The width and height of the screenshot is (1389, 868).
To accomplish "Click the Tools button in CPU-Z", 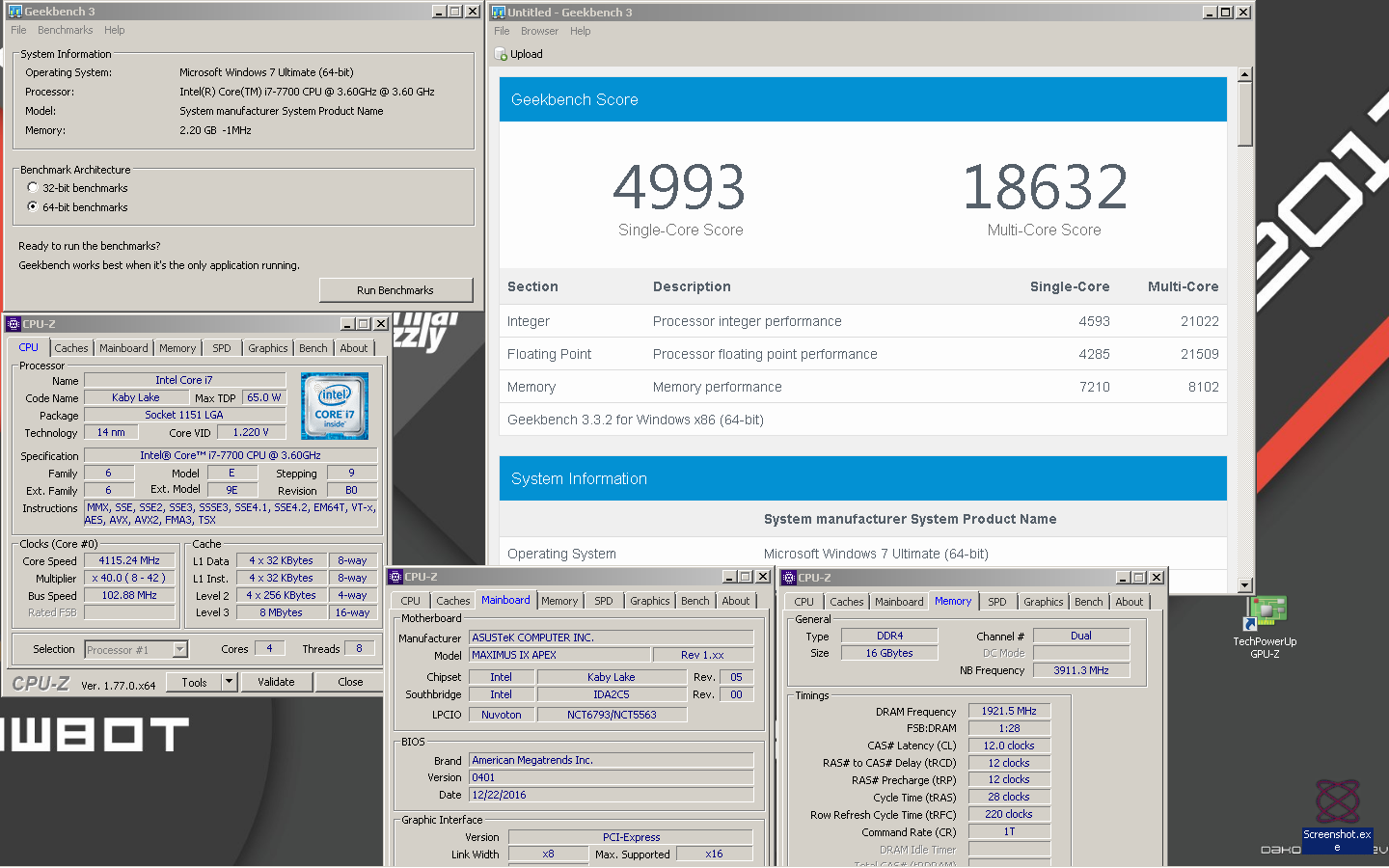I will pos(195,682).
